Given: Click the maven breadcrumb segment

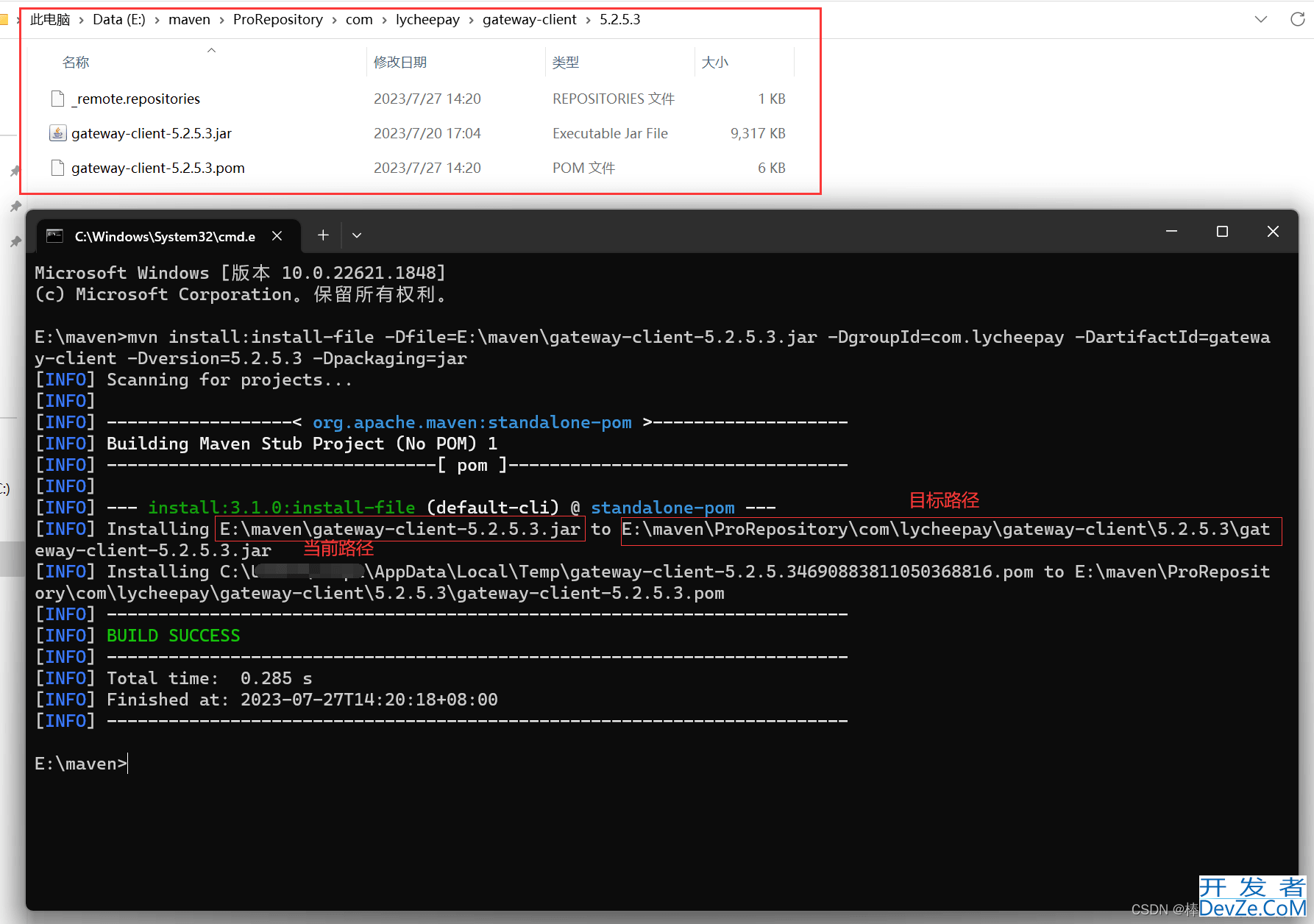Looking at the screenshot, I should [x=189, y=20].
